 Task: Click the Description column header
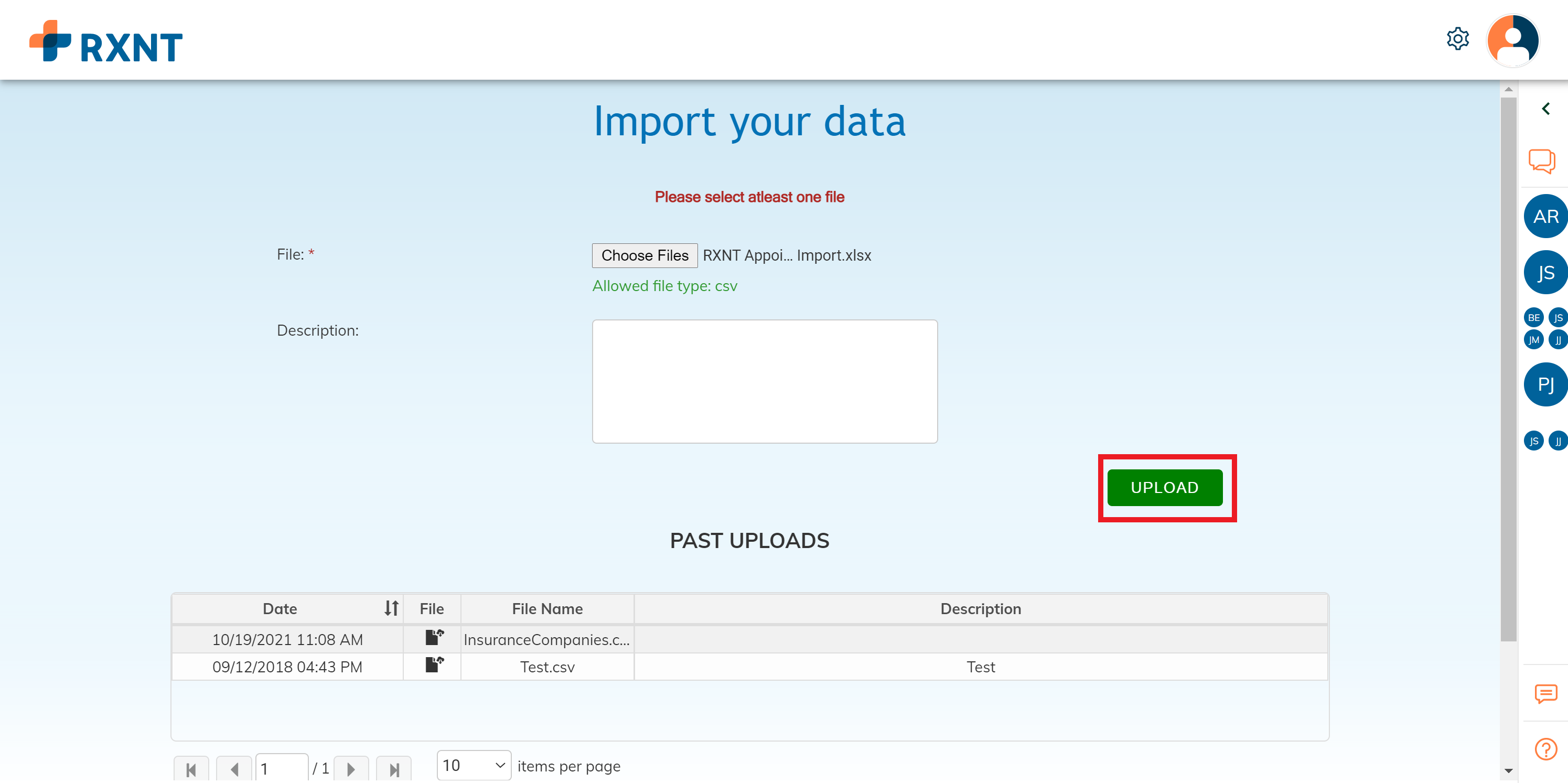click(x=981, y=608)
